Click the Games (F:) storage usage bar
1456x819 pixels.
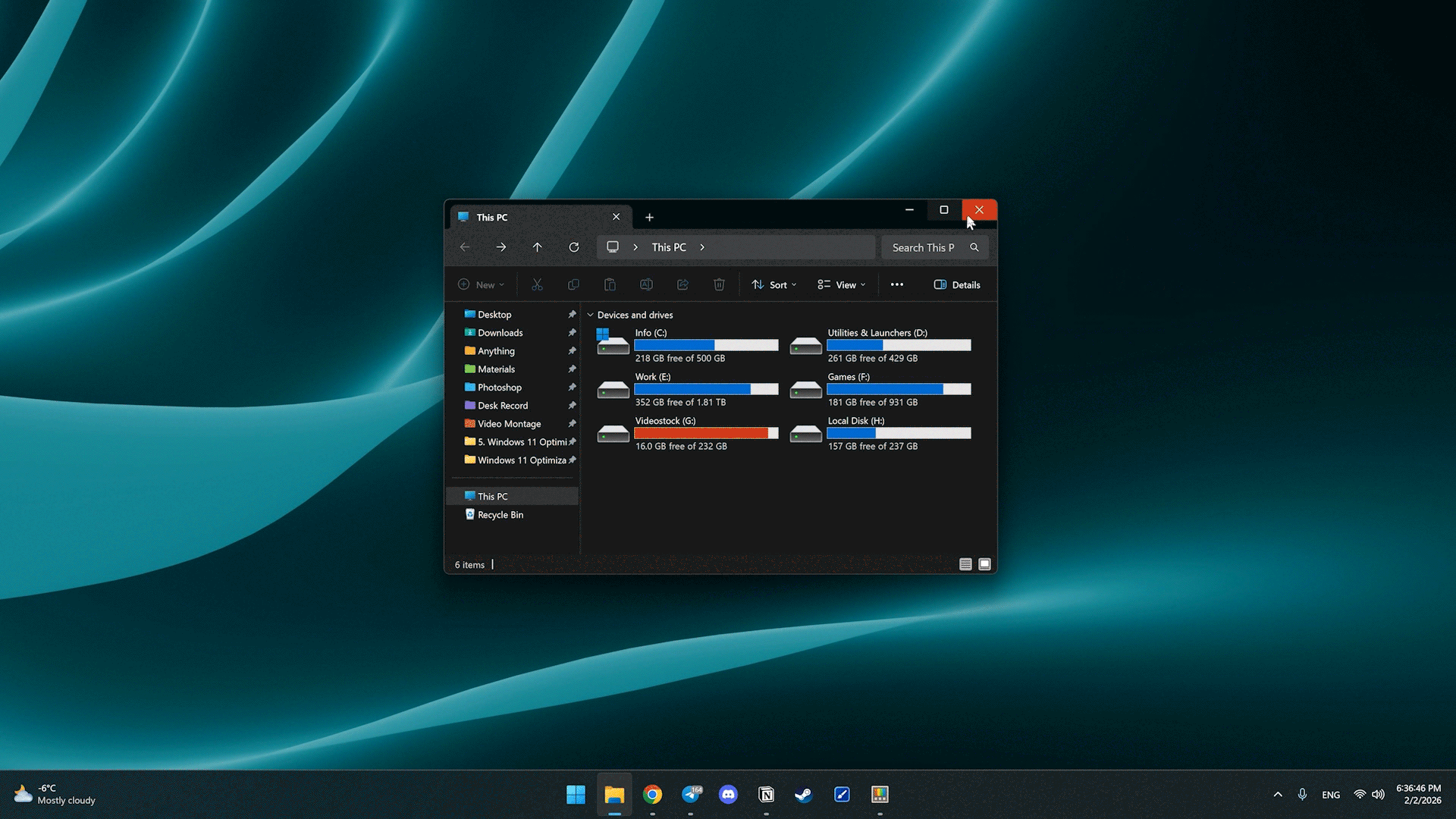pyautogui.click(x=899, y=389)
